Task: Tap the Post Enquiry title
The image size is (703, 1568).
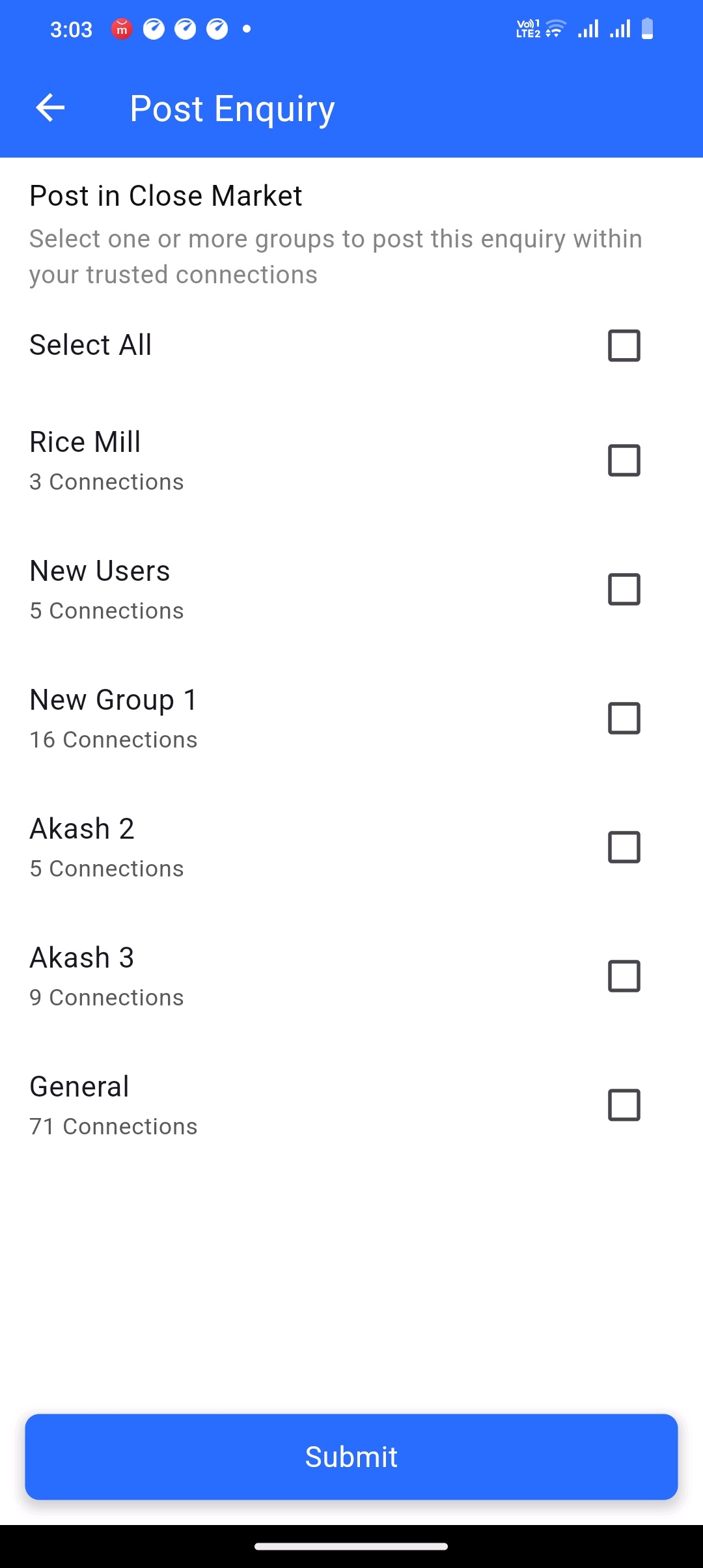Action: [232, 109]
